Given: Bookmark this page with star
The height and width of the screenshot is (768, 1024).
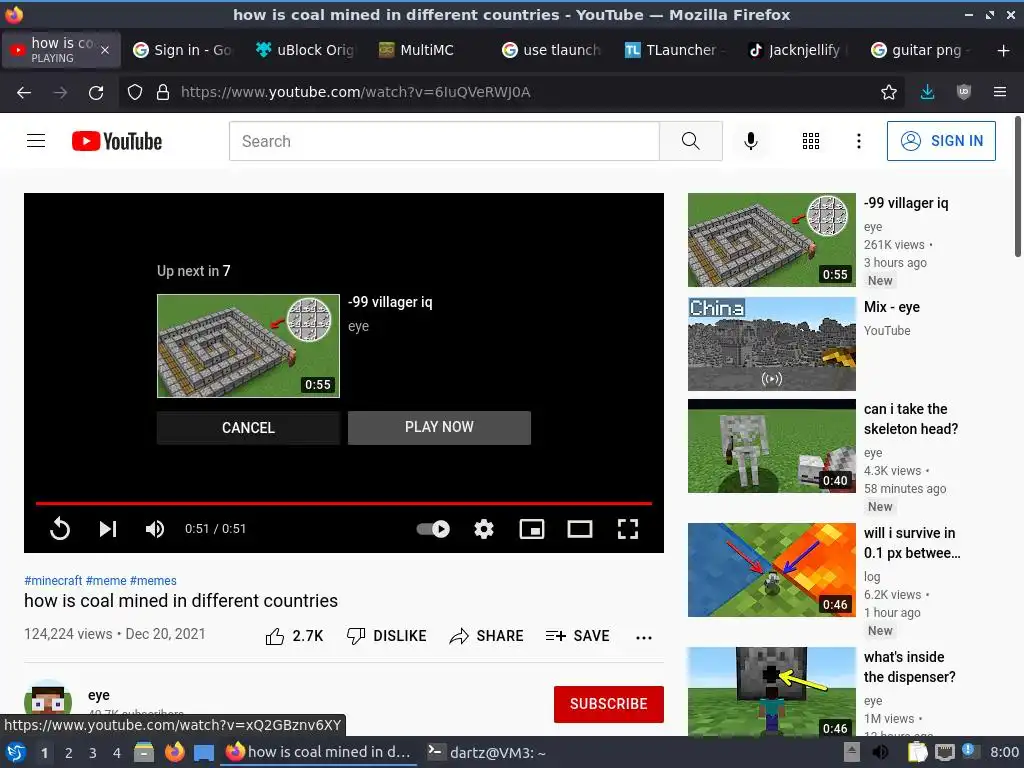Looking at the screenshot, I should click(889, 92).
